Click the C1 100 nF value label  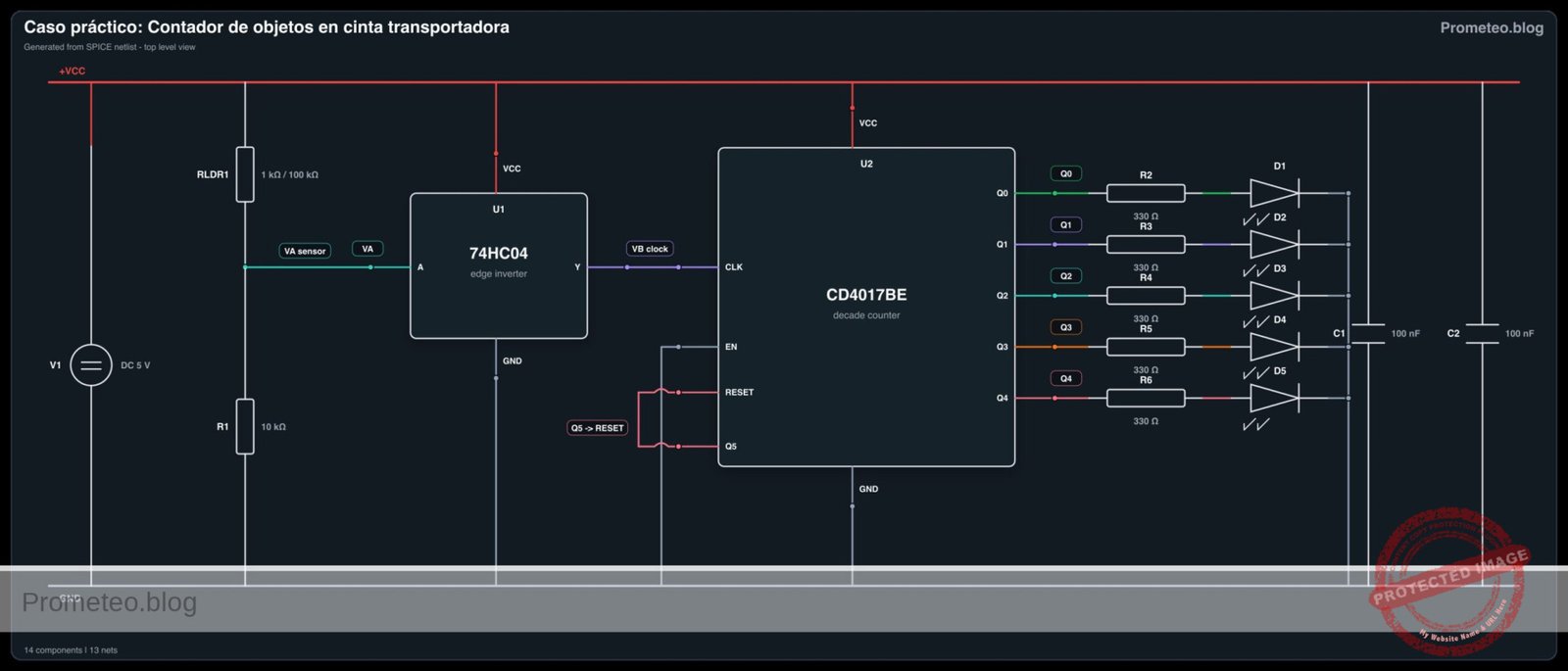pyautogui.click(x=1405, y=334)
